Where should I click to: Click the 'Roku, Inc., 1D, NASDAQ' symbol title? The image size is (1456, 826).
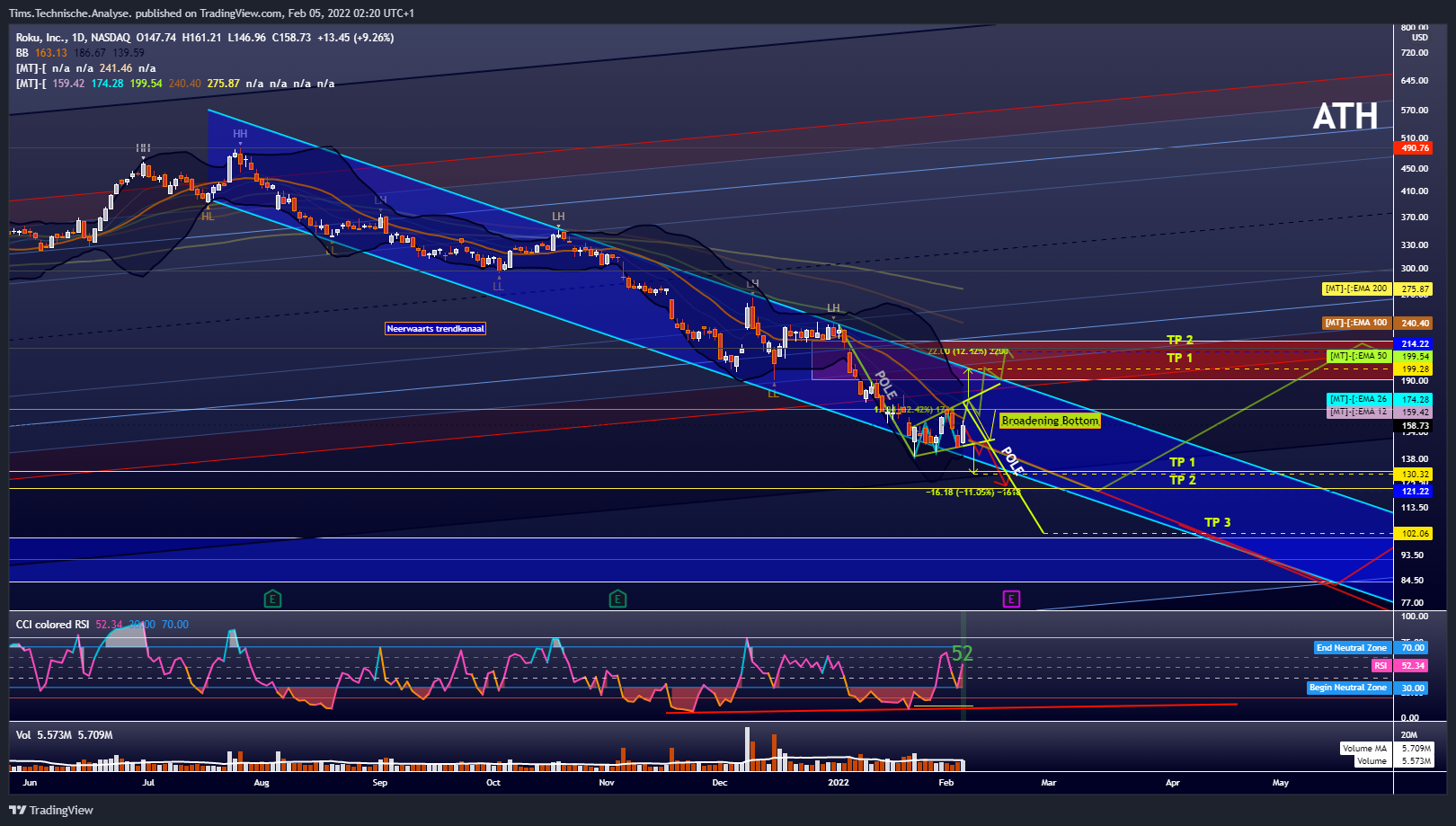(x=73, y=38)
